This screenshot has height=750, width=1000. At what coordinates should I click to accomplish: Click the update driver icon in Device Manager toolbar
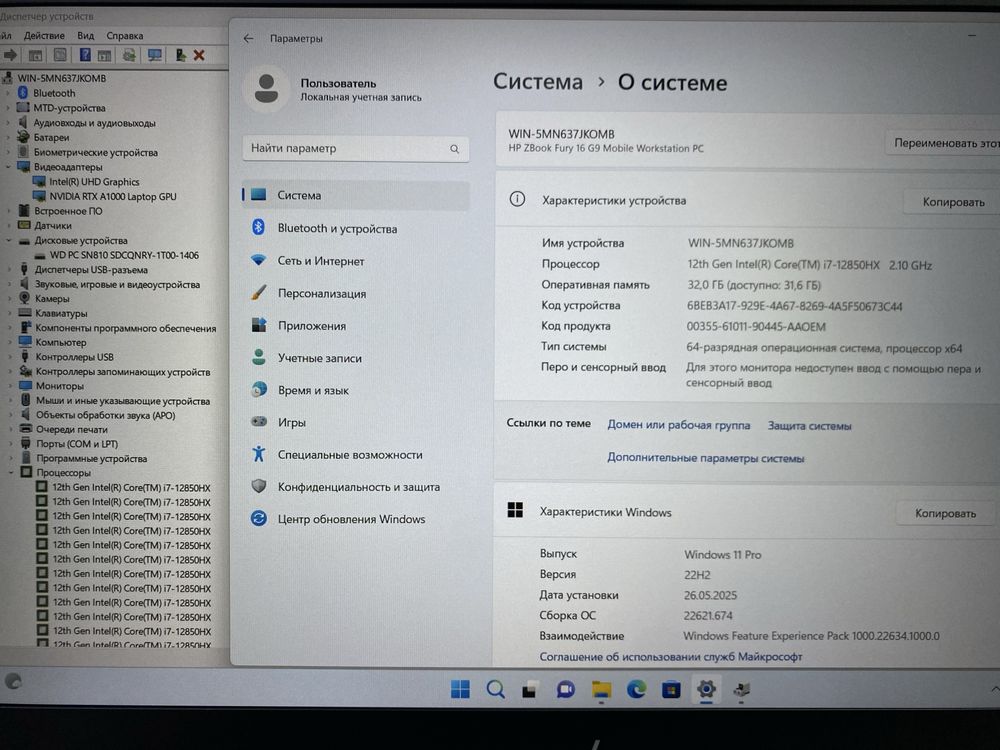click(180, 55)
